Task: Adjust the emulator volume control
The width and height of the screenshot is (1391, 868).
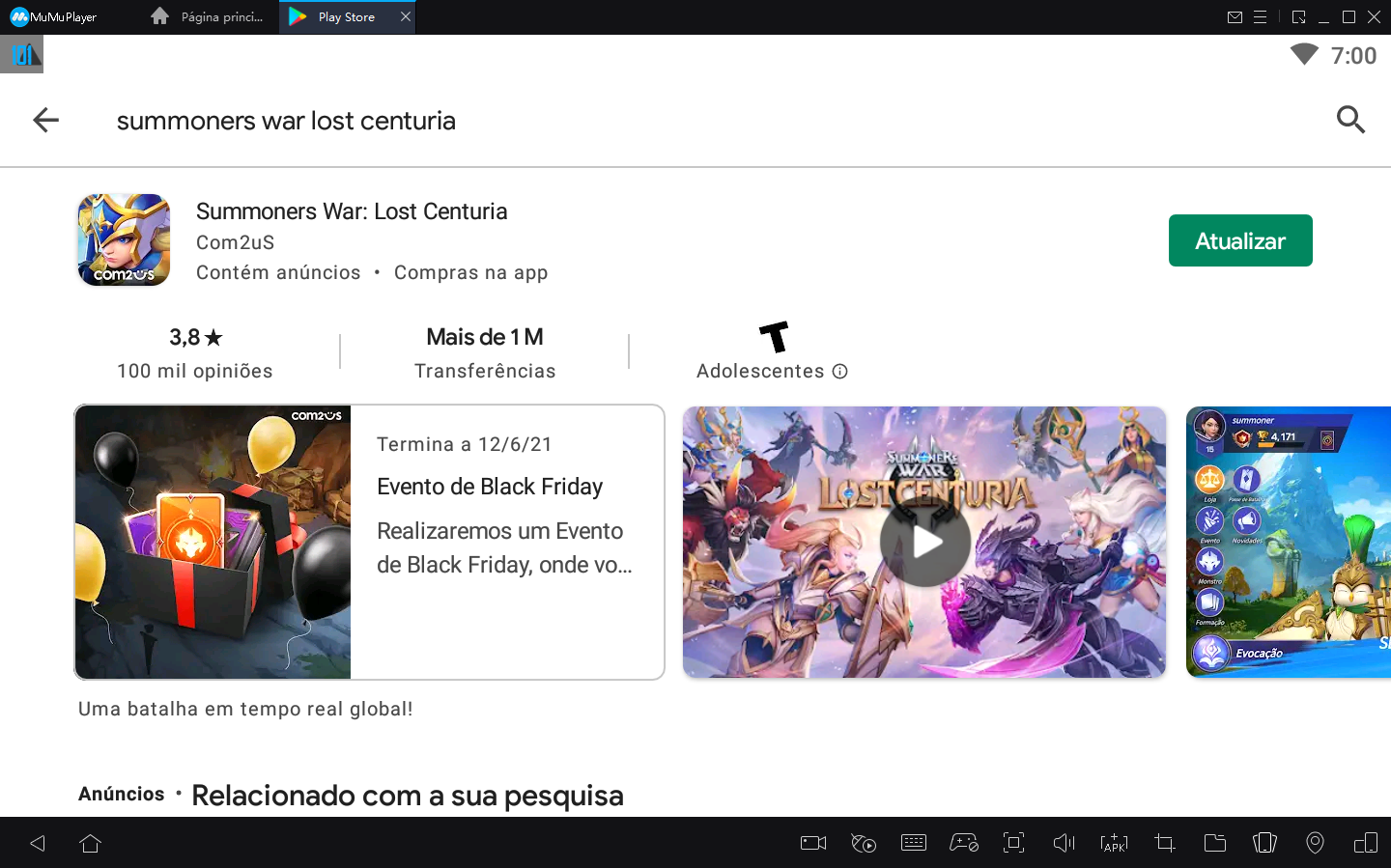Action: (1064, 842)
